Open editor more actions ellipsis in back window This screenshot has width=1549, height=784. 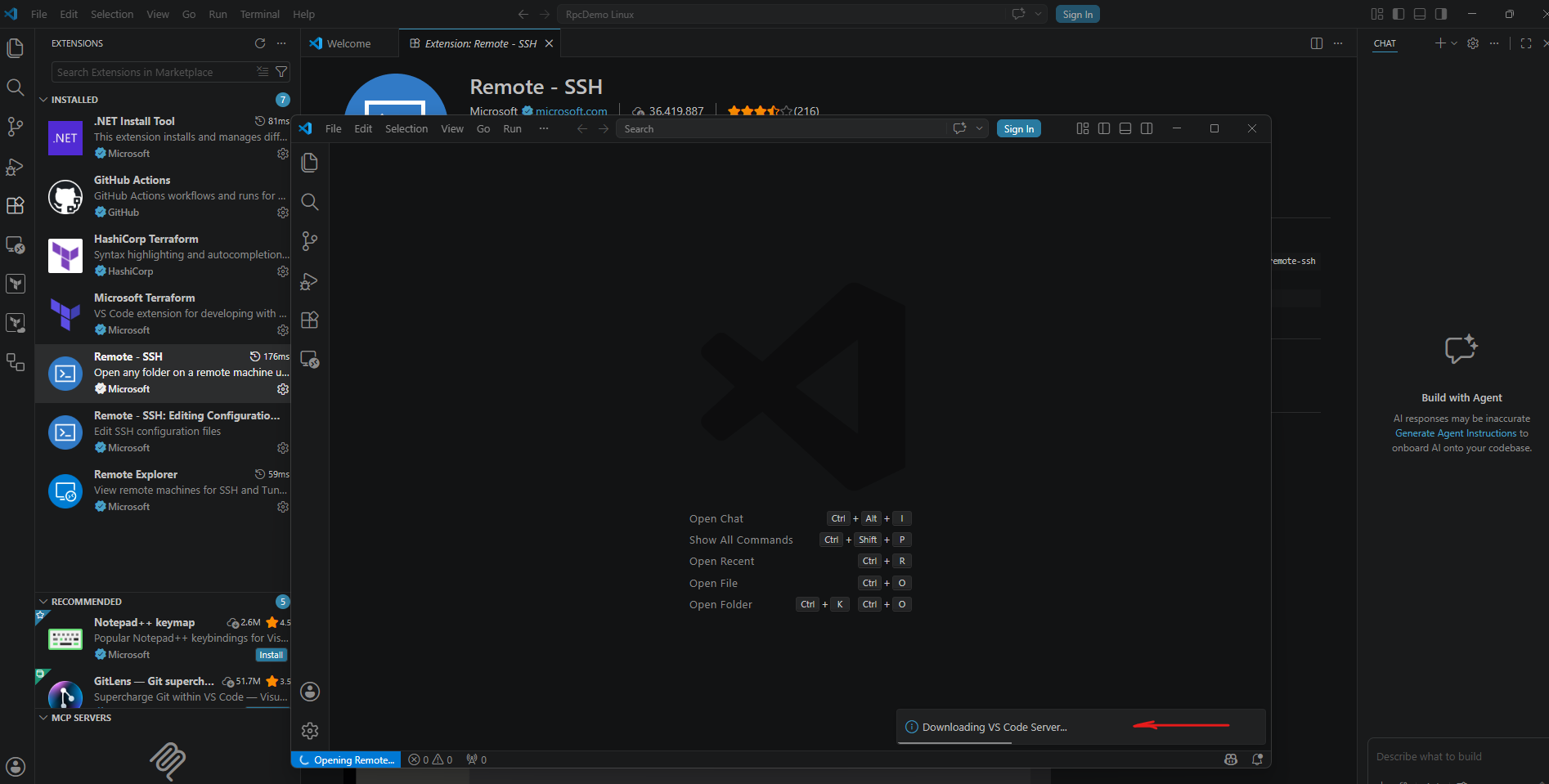[1338, 43]
